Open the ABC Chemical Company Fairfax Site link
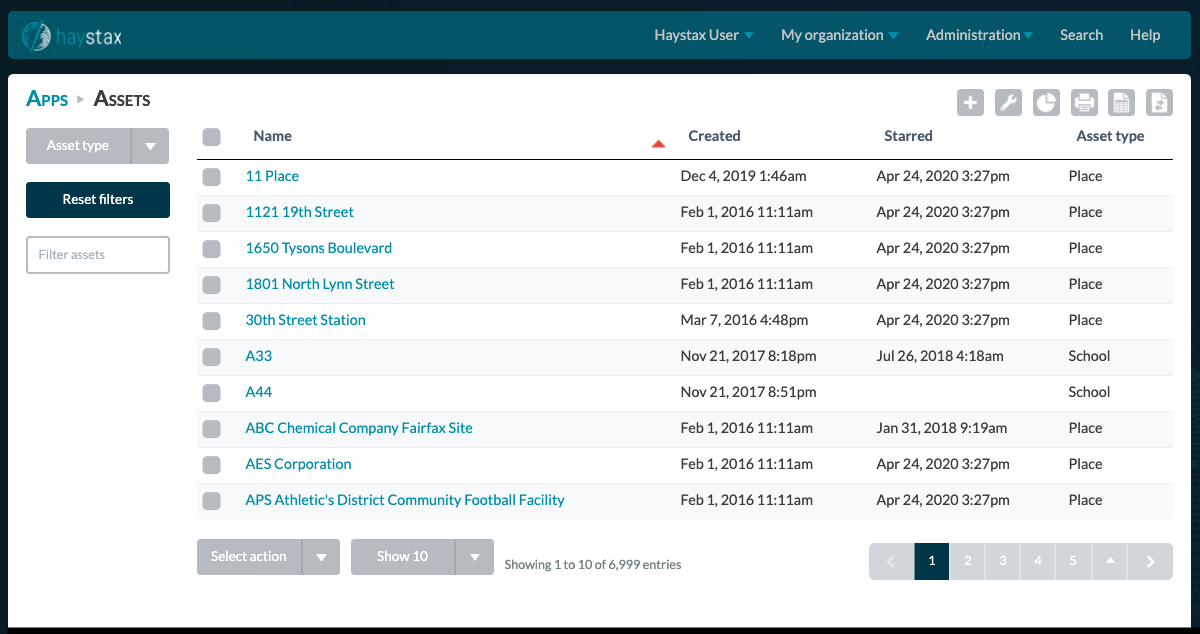The width and height of the screenshot is (1200, 634). coord(359,428)
